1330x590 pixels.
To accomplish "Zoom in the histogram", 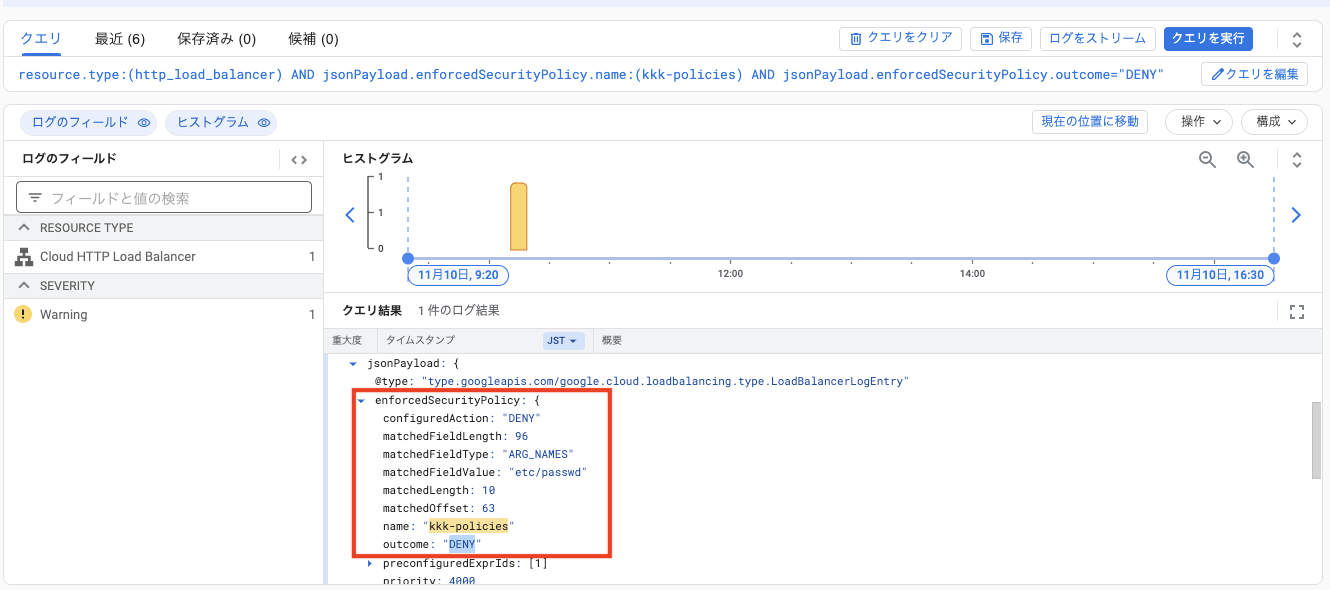I will tap(1245, 159).
